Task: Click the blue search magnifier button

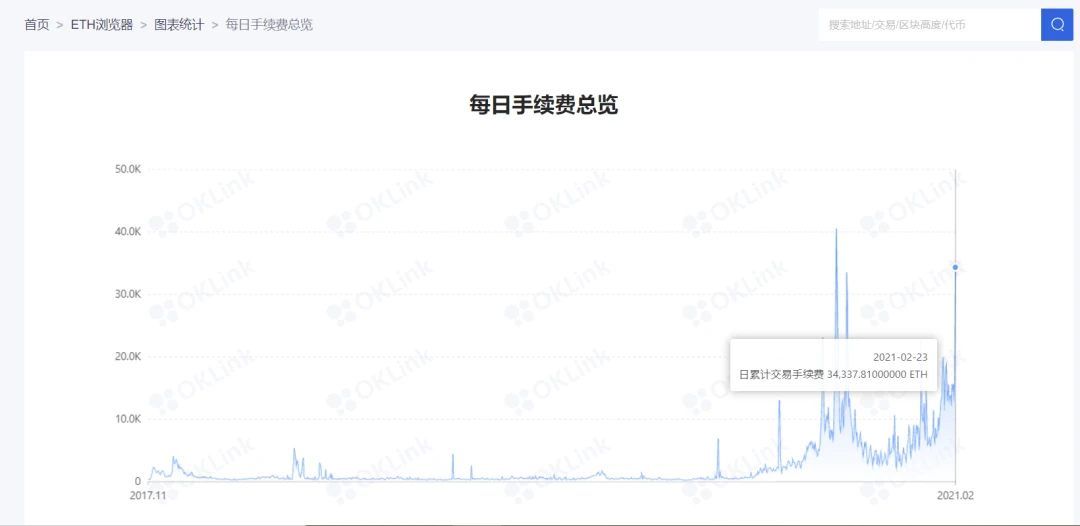Action: (1057, 25)
